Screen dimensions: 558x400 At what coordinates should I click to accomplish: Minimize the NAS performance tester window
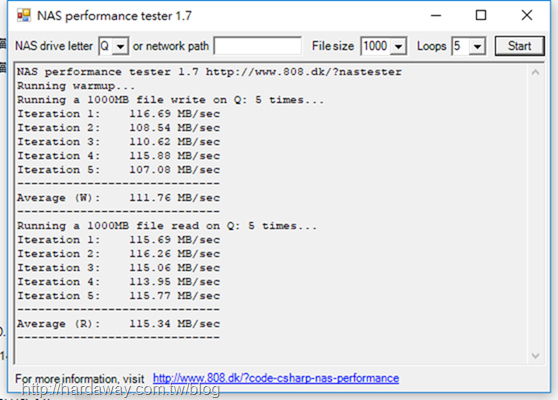[436, 15]
